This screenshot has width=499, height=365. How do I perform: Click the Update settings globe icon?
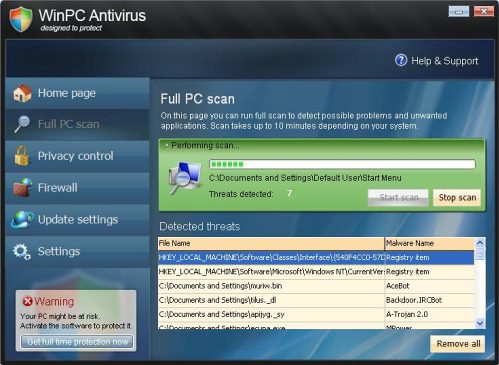click(22, 219)
